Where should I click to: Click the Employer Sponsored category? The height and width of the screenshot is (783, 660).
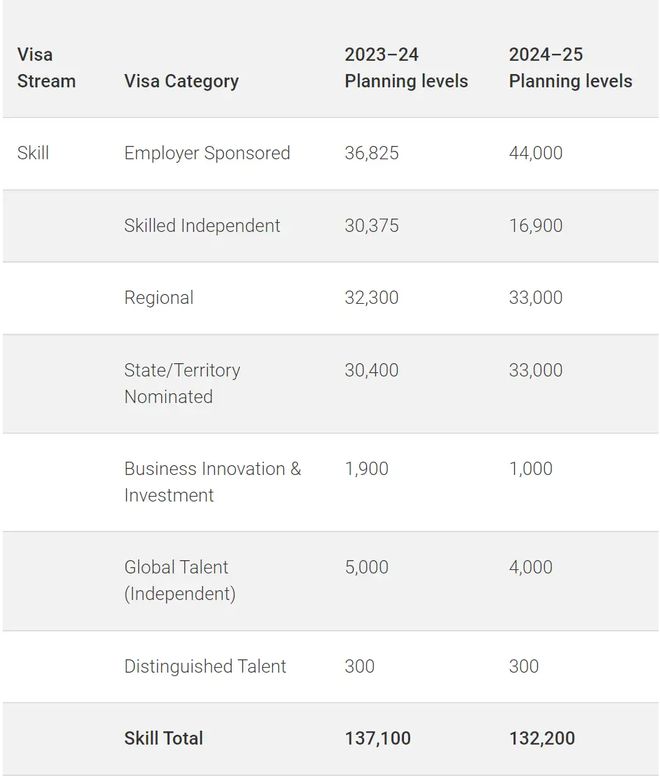(207, 153)
